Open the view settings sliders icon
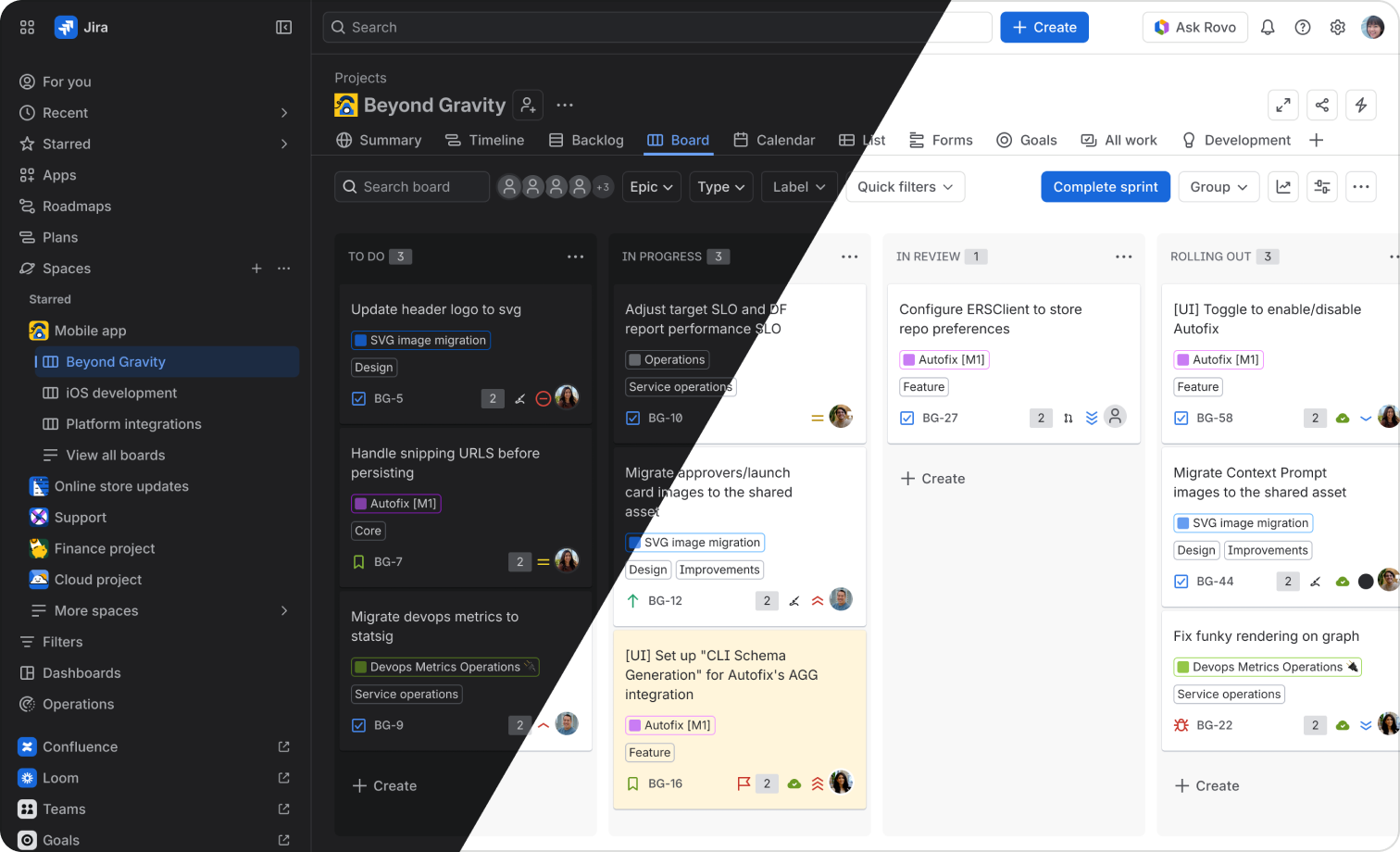Screen dimensions: 1400x852 point(1322,187)
